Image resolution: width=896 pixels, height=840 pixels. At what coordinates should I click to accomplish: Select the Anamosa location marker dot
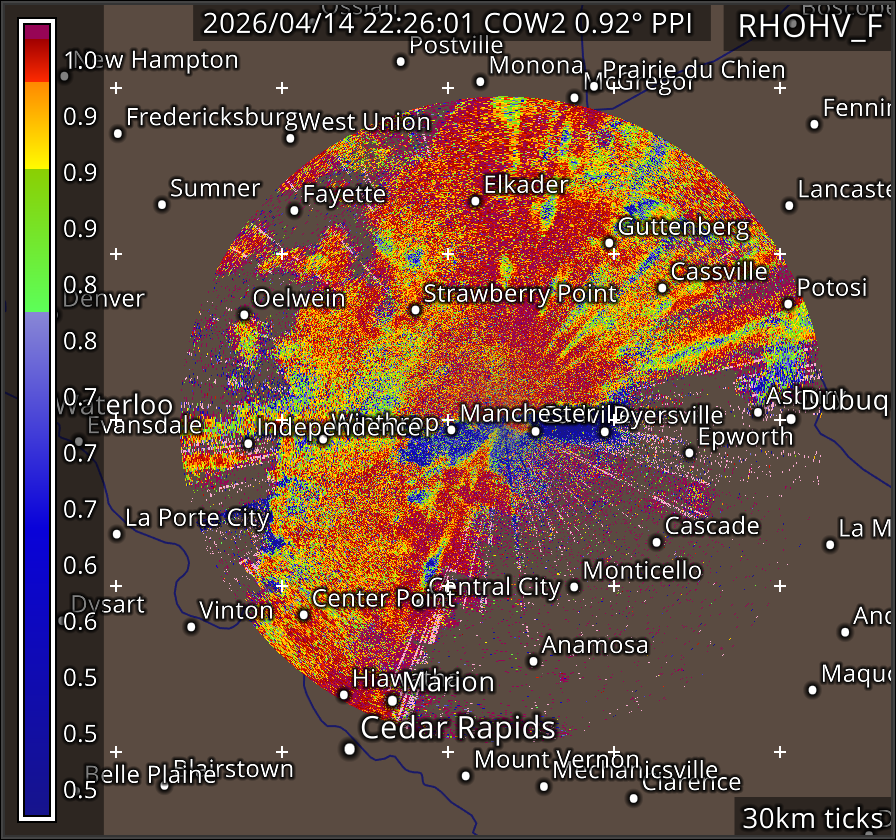point(533,661)
